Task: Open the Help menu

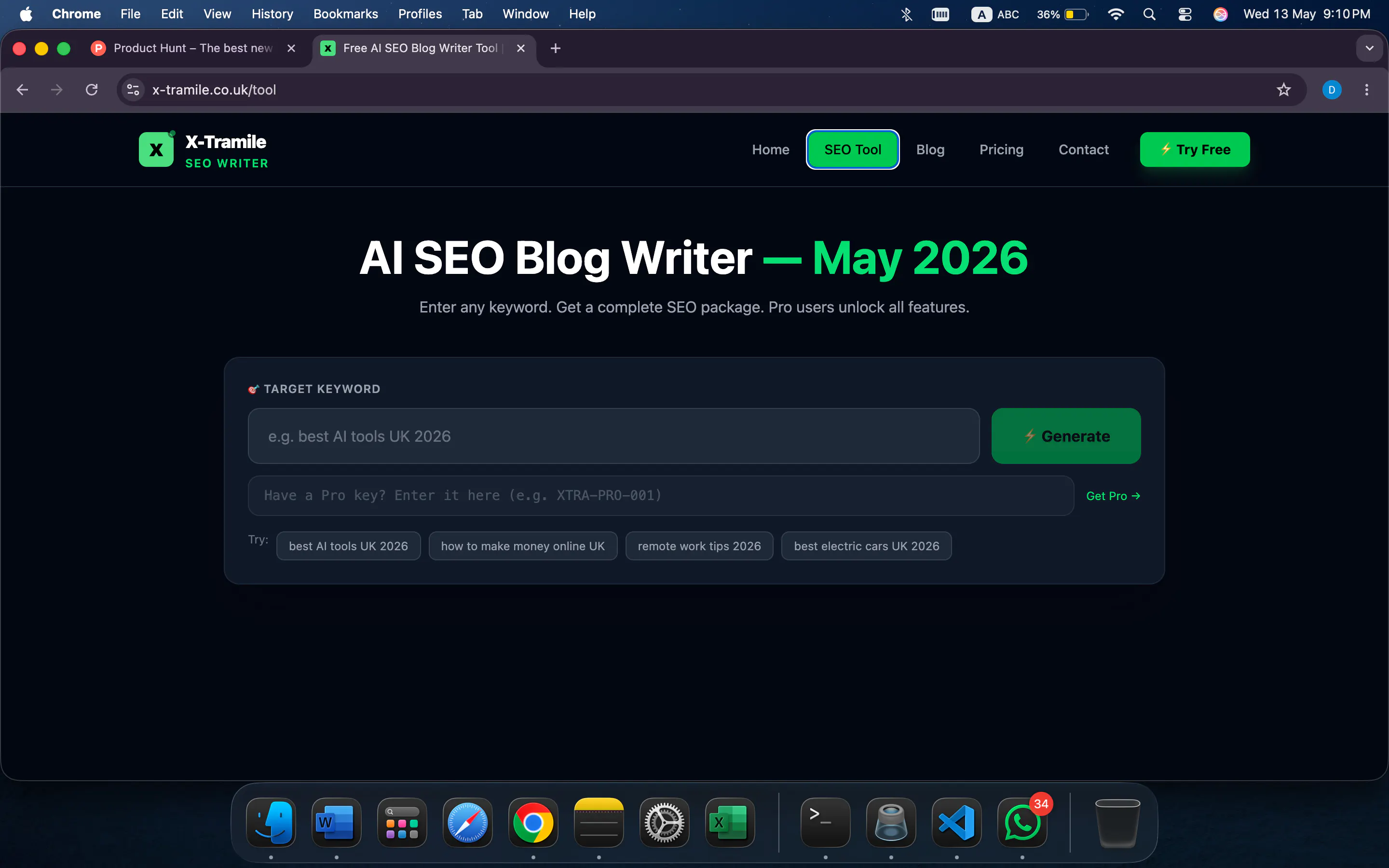Action: coord(582,14)
